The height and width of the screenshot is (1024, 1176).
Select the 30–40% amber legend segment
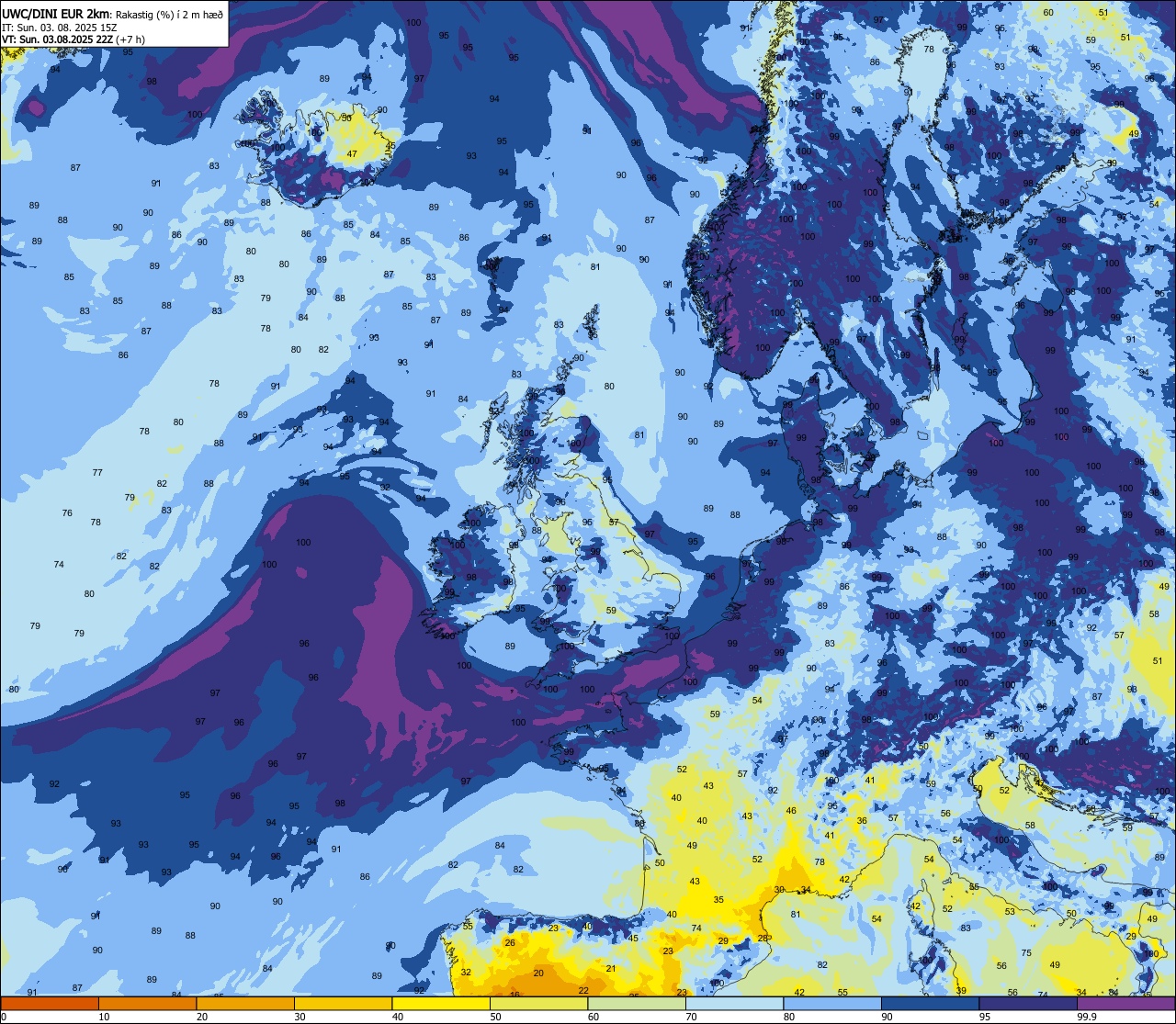[x=343, y=1003]
